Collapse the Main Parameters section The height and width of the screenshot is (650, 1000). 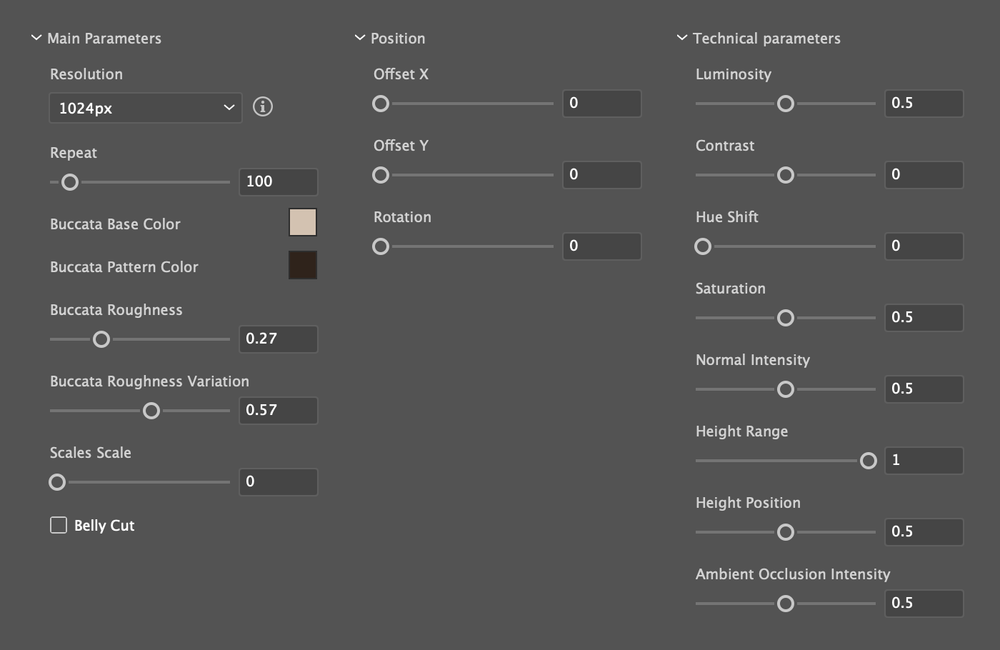[37, 38]
